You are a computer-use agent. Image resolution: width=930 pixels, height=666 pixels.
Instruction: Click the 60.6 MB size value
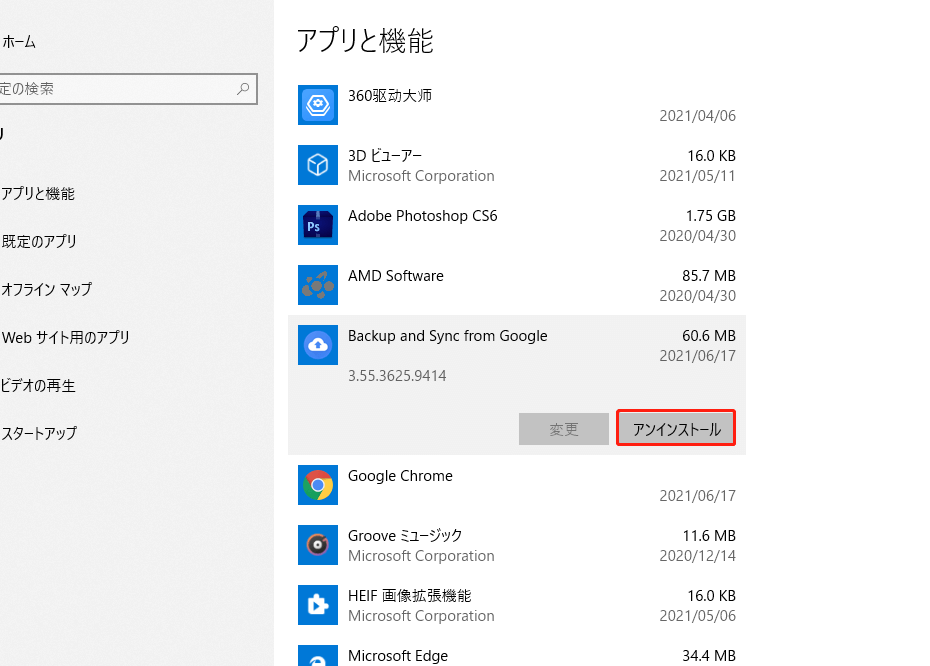[709, 336]
